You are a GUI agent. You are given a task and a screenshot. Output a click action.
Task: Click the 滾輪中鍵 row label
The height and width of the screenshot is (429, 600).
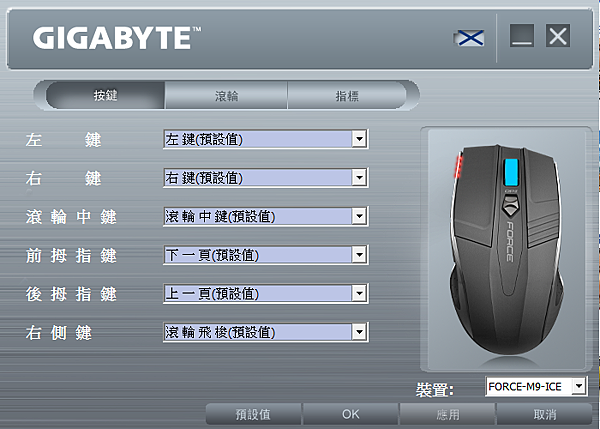(71, 217)
